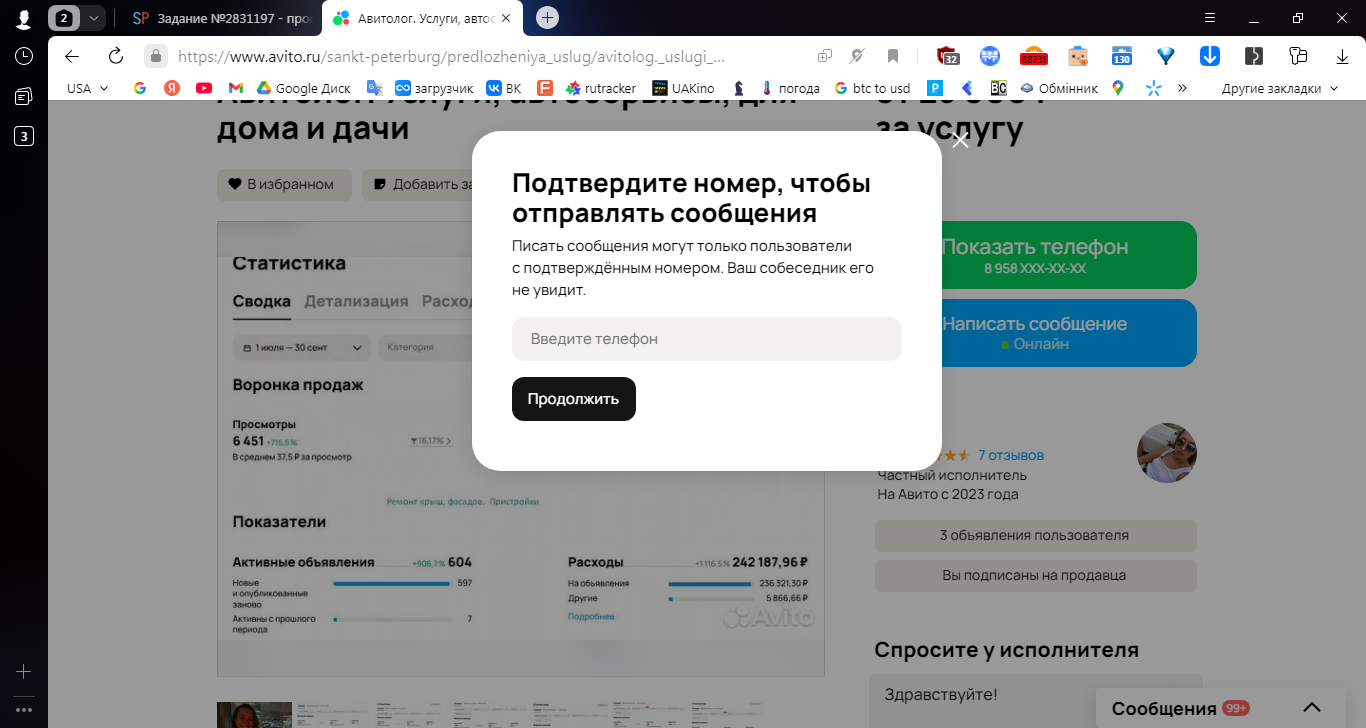Open the 'погода' bookmark
Image resolution: width=1366 pixels, height=728 pixels.
[x=790, y=88]
